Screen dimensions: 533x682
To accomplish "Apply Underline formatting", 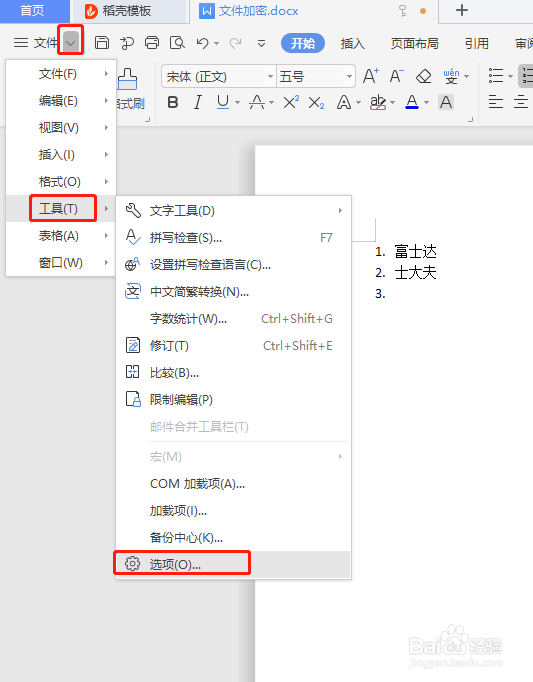I will click(223, 103).
